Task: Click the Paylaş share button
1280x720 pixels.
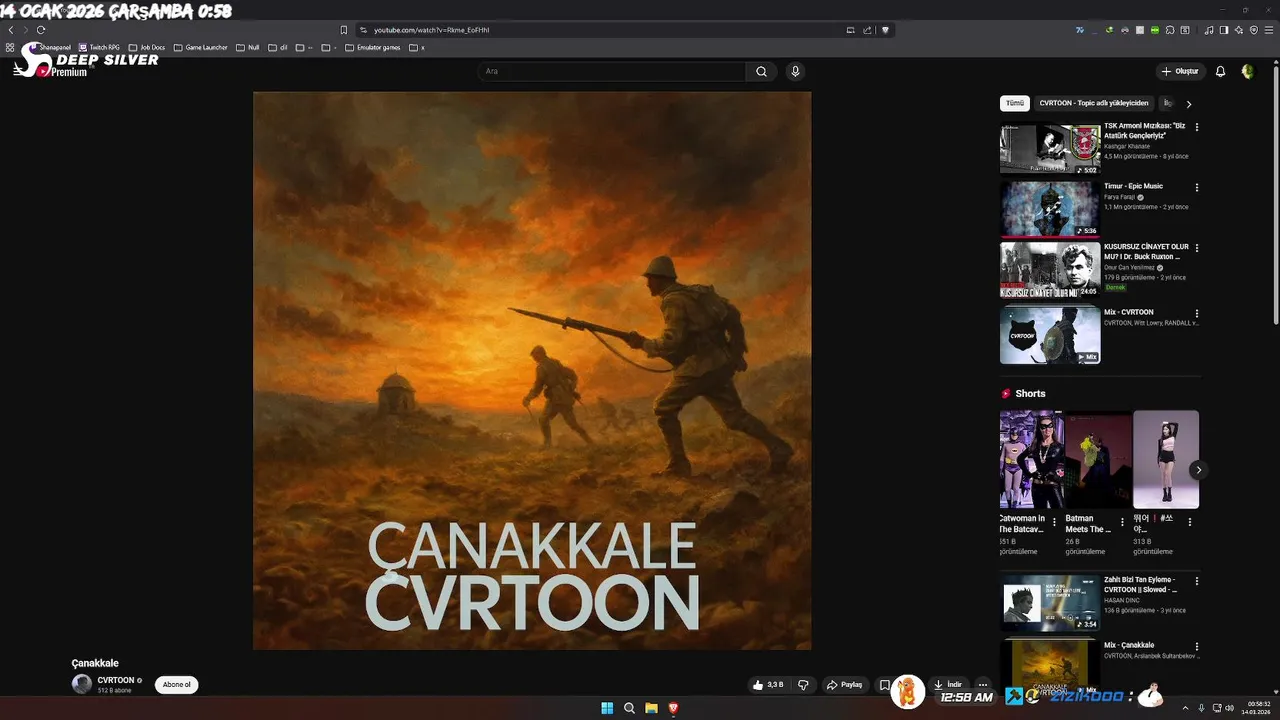Action: coord(844,685)
